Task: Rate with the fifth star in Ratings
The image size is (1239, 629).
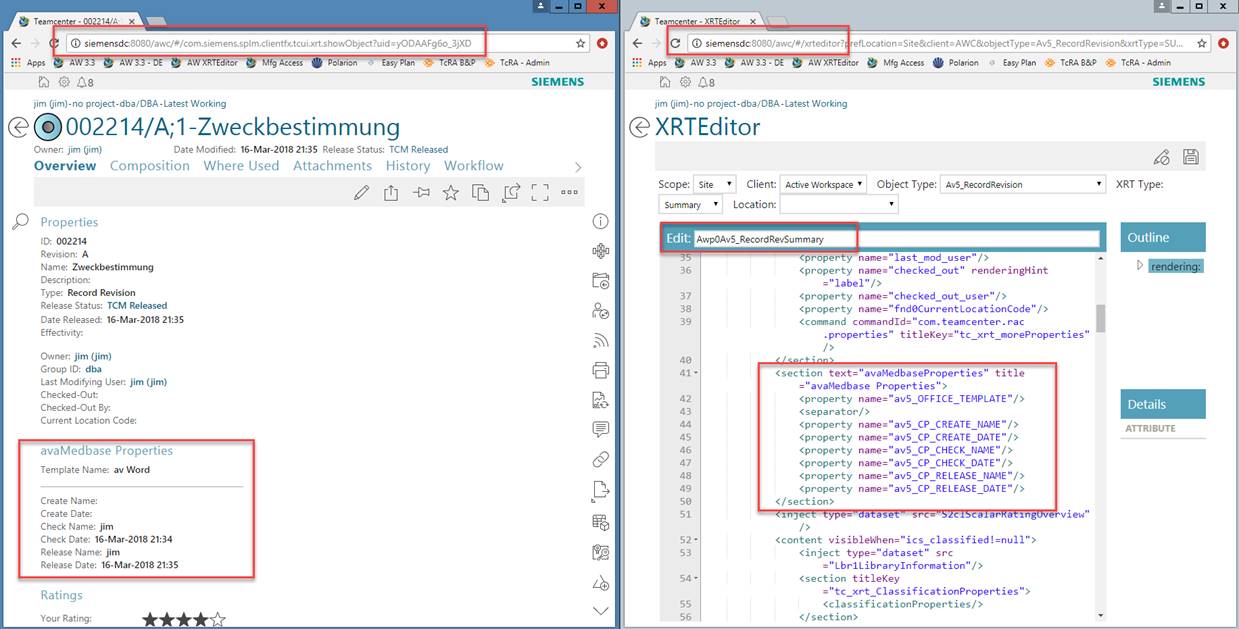Action: click(x=219, y=620)
